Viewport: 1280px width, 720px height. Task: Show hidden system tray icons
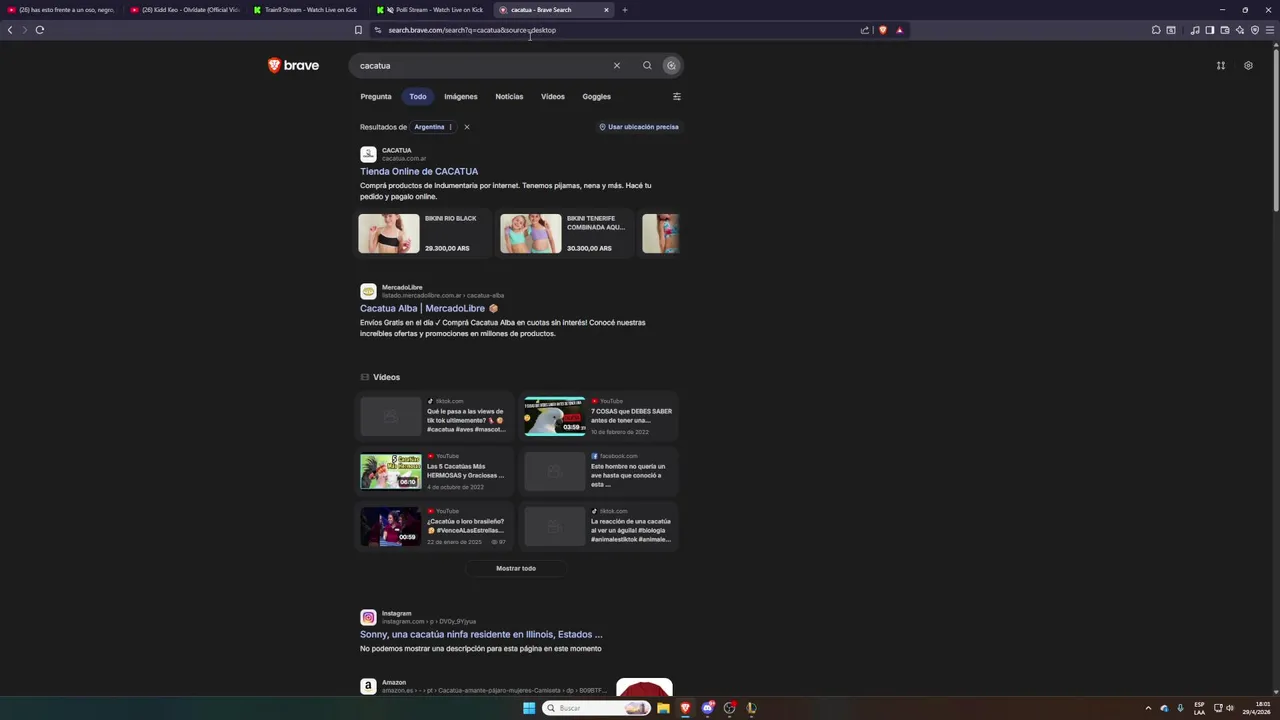coord(1148,708)
